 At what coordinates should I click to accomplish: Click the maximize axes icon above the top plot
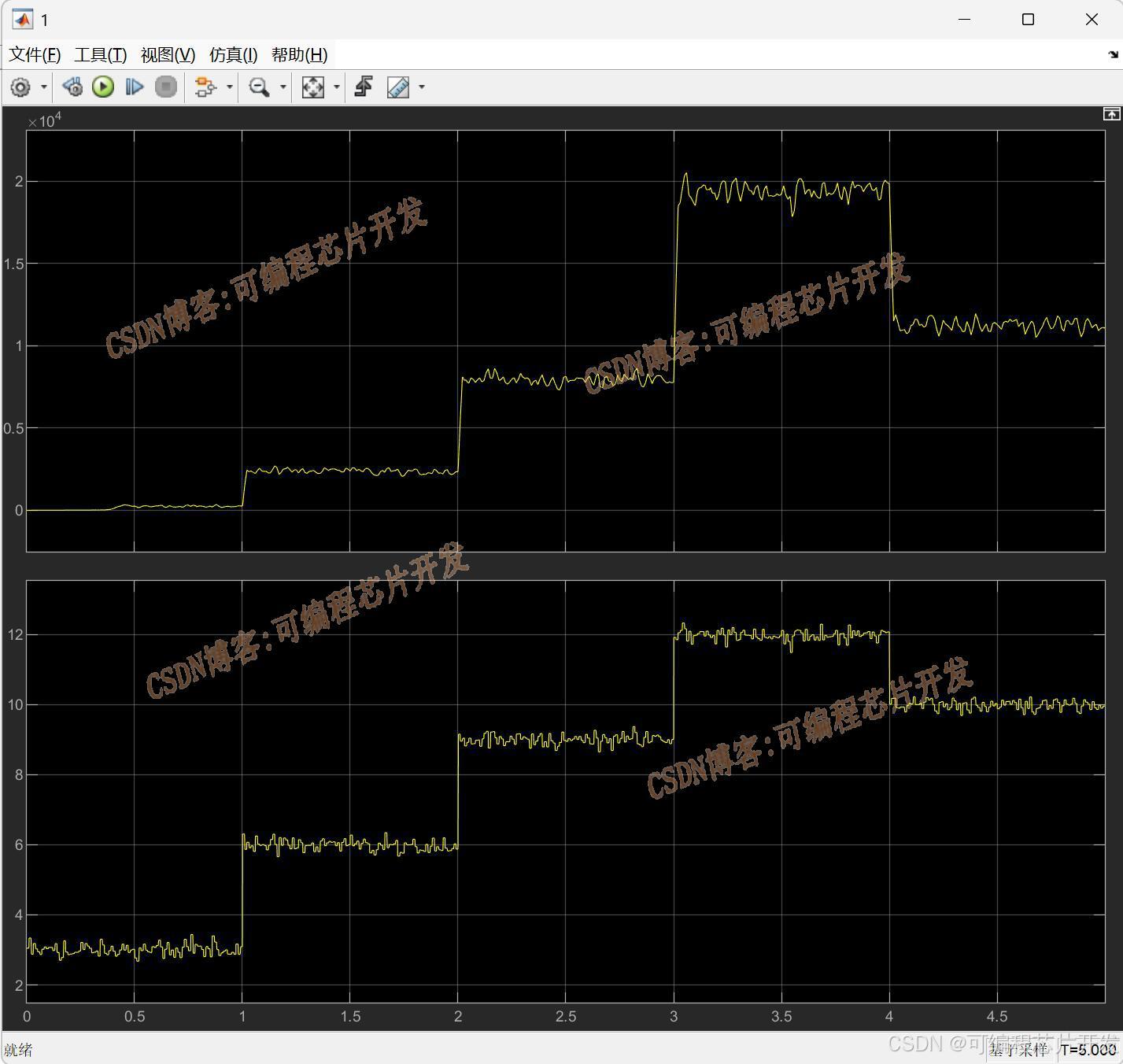click(1111, 114)
